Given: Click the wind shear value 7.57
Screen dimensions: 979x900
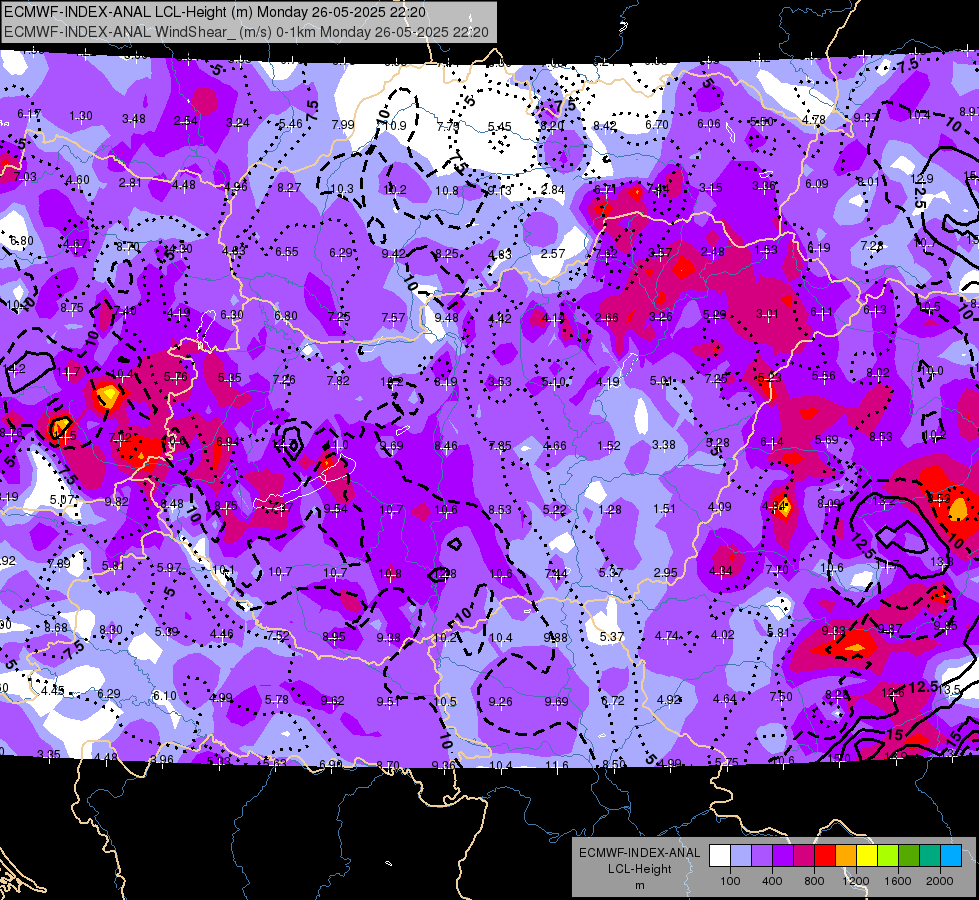Looking at the screenshot, I should [x=393, y=317].
